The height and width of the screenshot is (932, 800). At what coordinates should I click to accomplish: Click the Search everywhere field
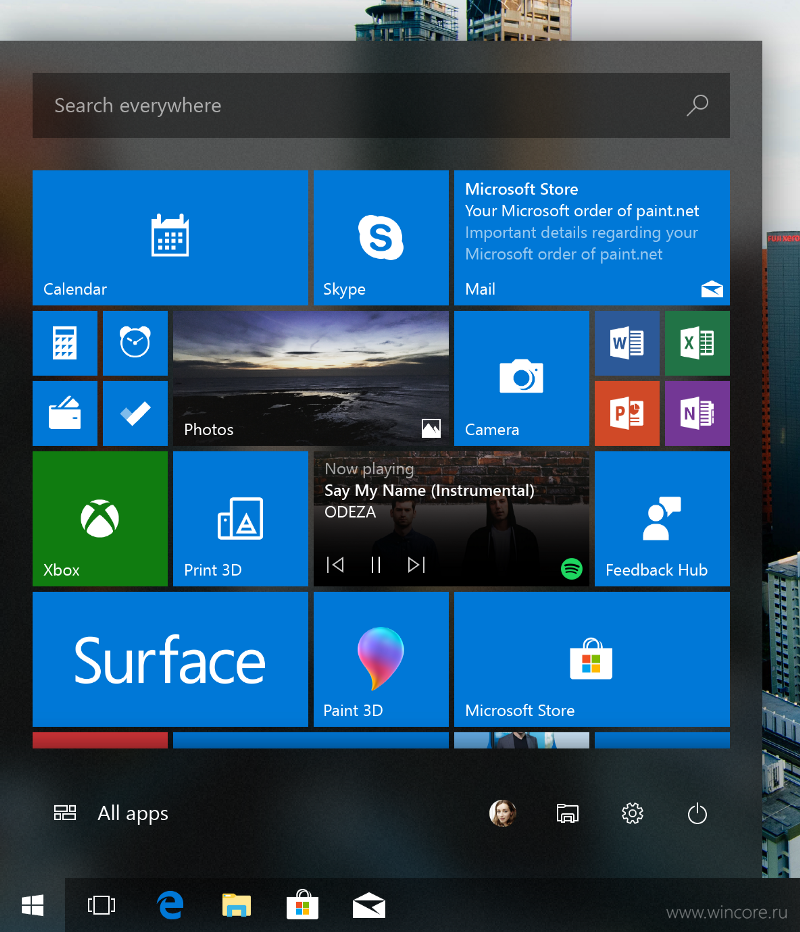381,105
